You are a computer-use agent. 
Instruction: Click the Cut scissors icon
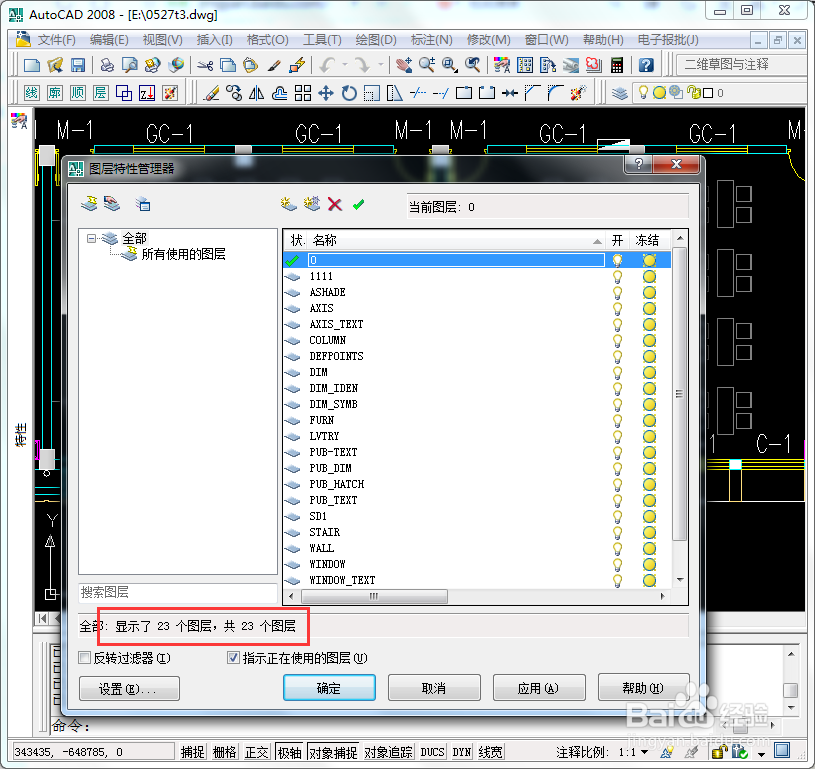205,65
